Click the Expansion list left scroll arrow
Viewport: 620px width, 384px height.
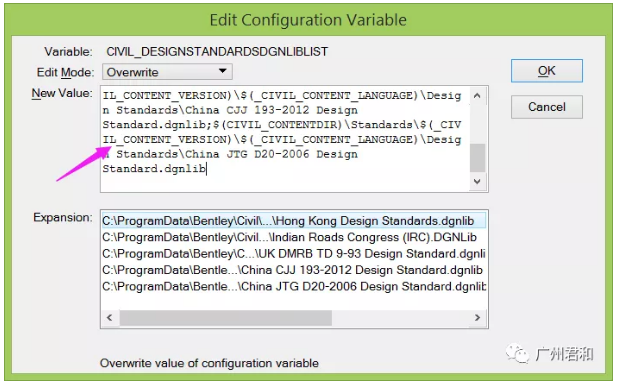(x=110, y=318)
